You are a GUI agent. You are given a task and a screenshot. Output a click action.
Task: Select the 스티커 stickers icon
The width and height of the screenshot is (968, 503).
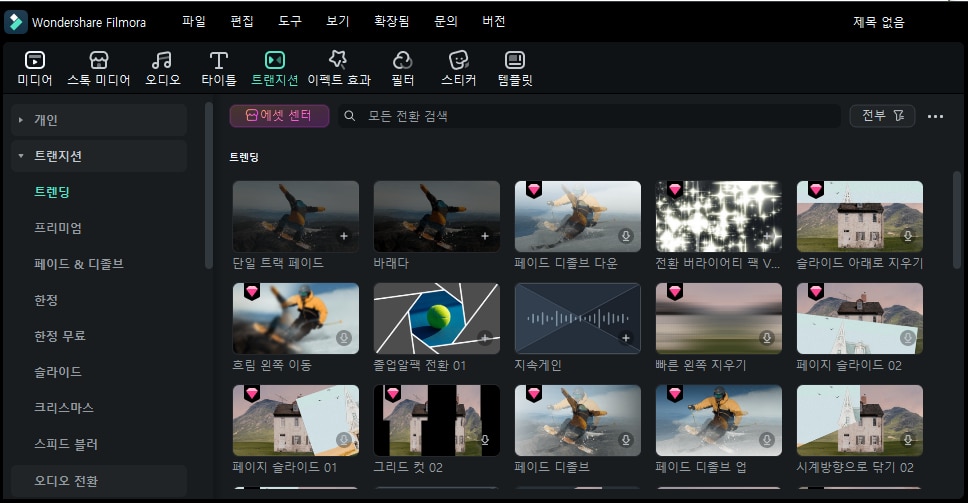tap(458, 62)
